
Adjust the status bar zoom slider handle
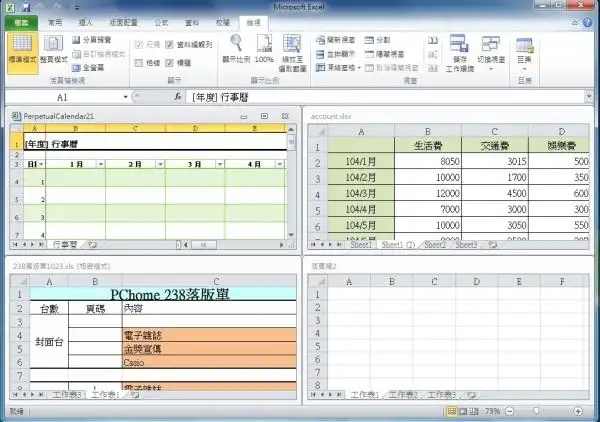pos(536,411)
